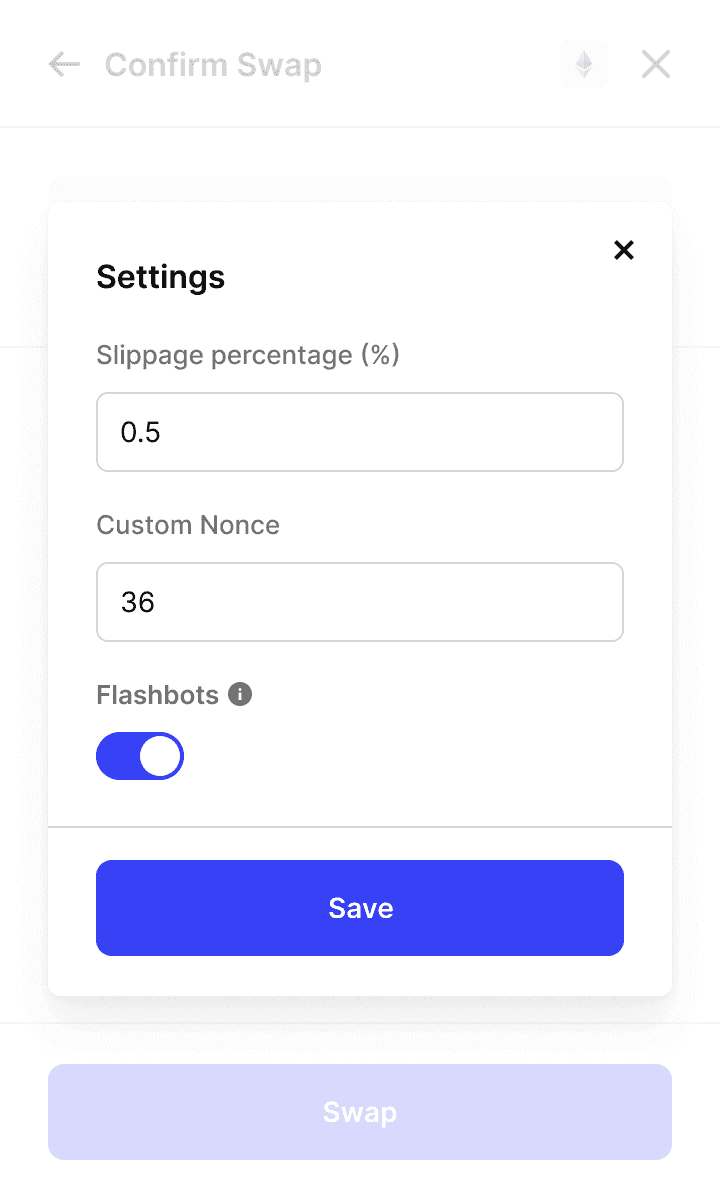The width and height of the screenshot is (720, 1200).
Task: Click the back arrow next to Confirm Swap
Action: point(62,64)
